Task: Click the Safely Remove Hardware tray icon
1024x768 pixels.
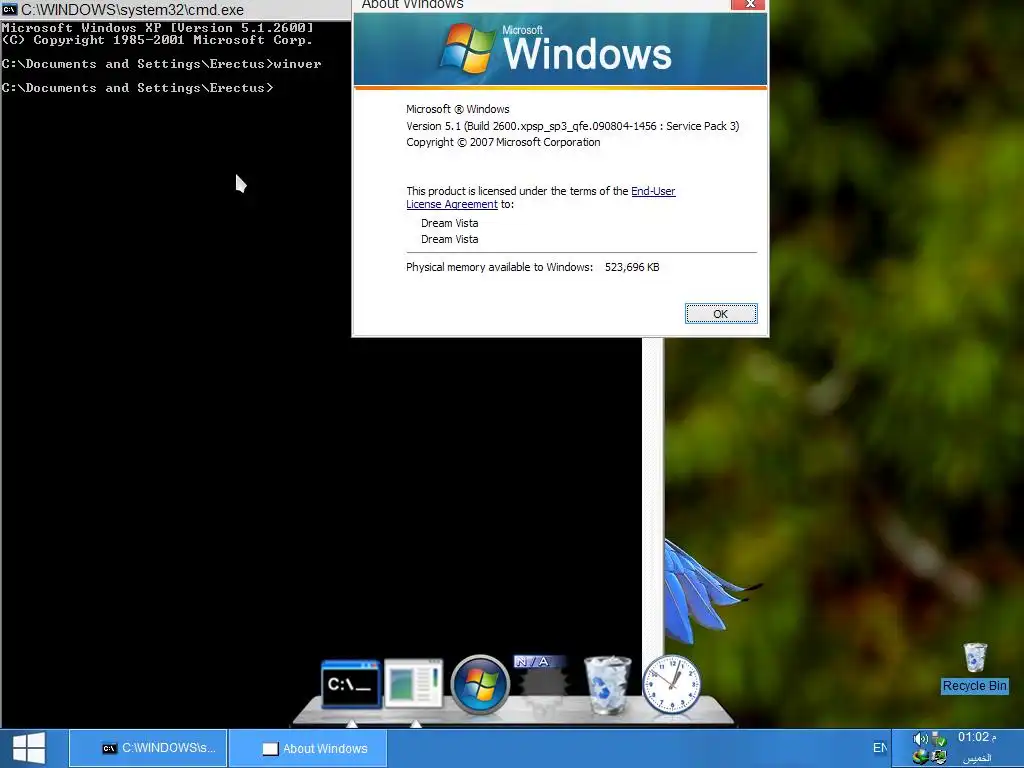Action: [x=938, y=739]
